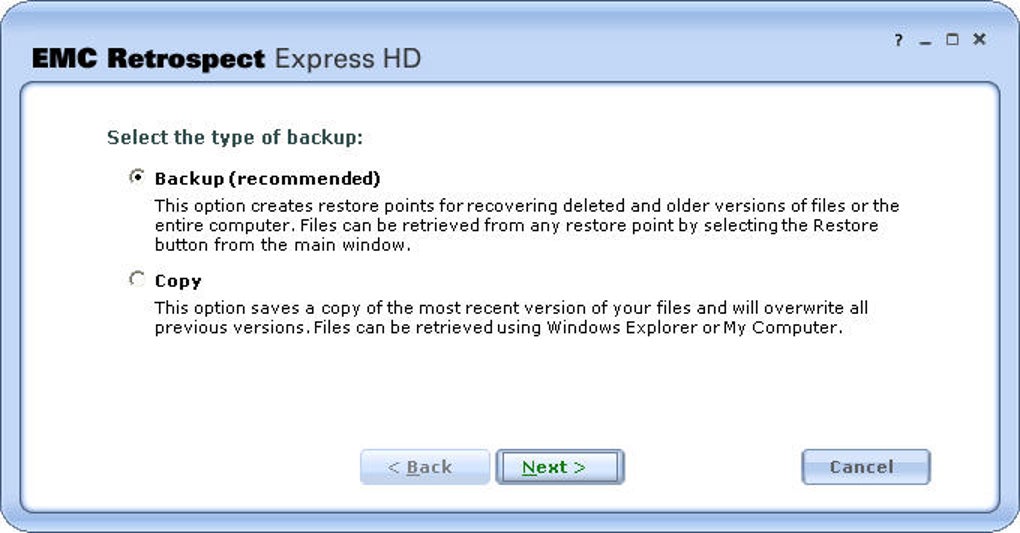Choose the Copy radio button

(x=137, y=280)
